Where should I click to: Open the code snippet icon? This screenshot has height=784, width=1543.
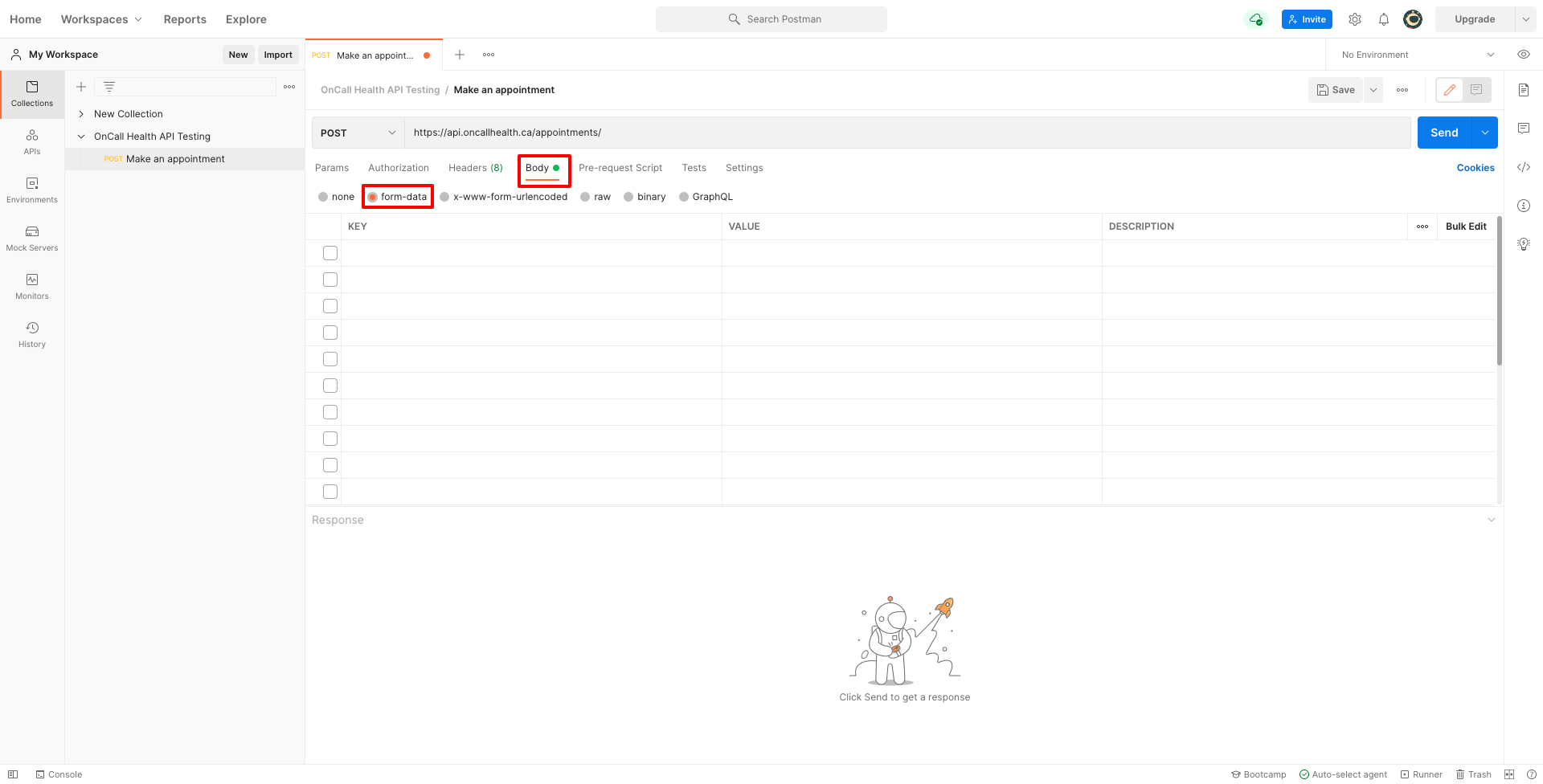[x=1524, y=167]
